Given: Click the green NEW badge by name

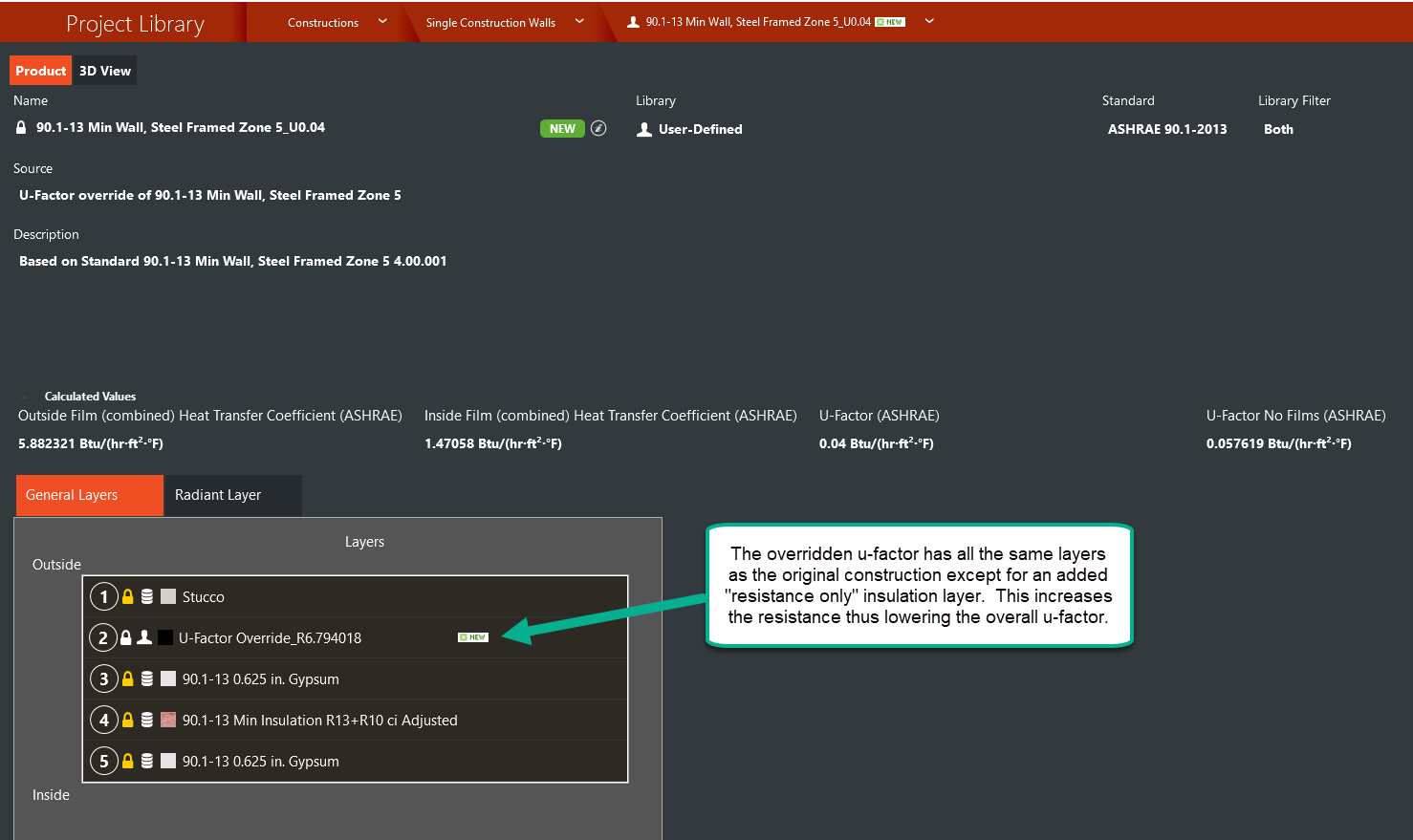Looking at the screenshot, I should [x=562, y=128].
